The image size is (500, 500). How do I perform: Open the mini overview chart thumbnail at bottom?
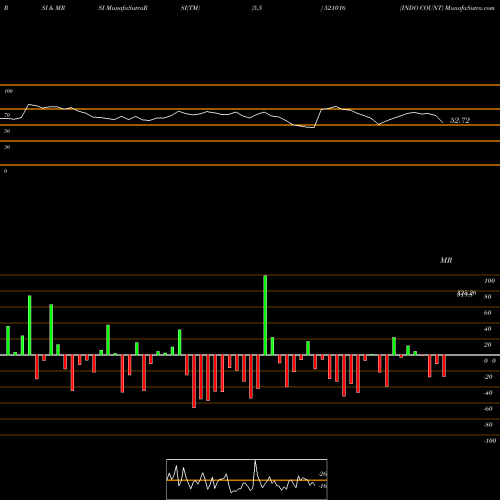[247, 479]
